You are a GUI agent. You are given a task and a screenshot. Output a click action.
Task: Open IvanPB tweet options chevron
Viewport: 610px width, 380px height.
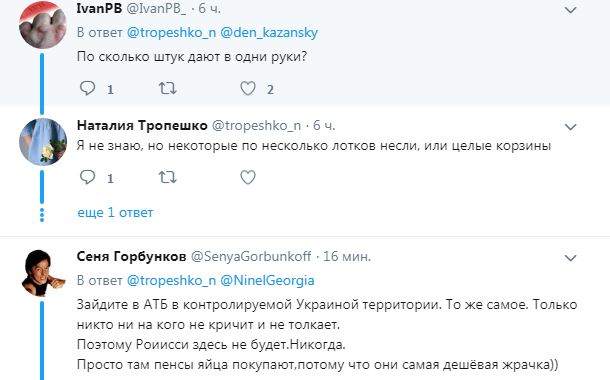(x=570, y=10)
